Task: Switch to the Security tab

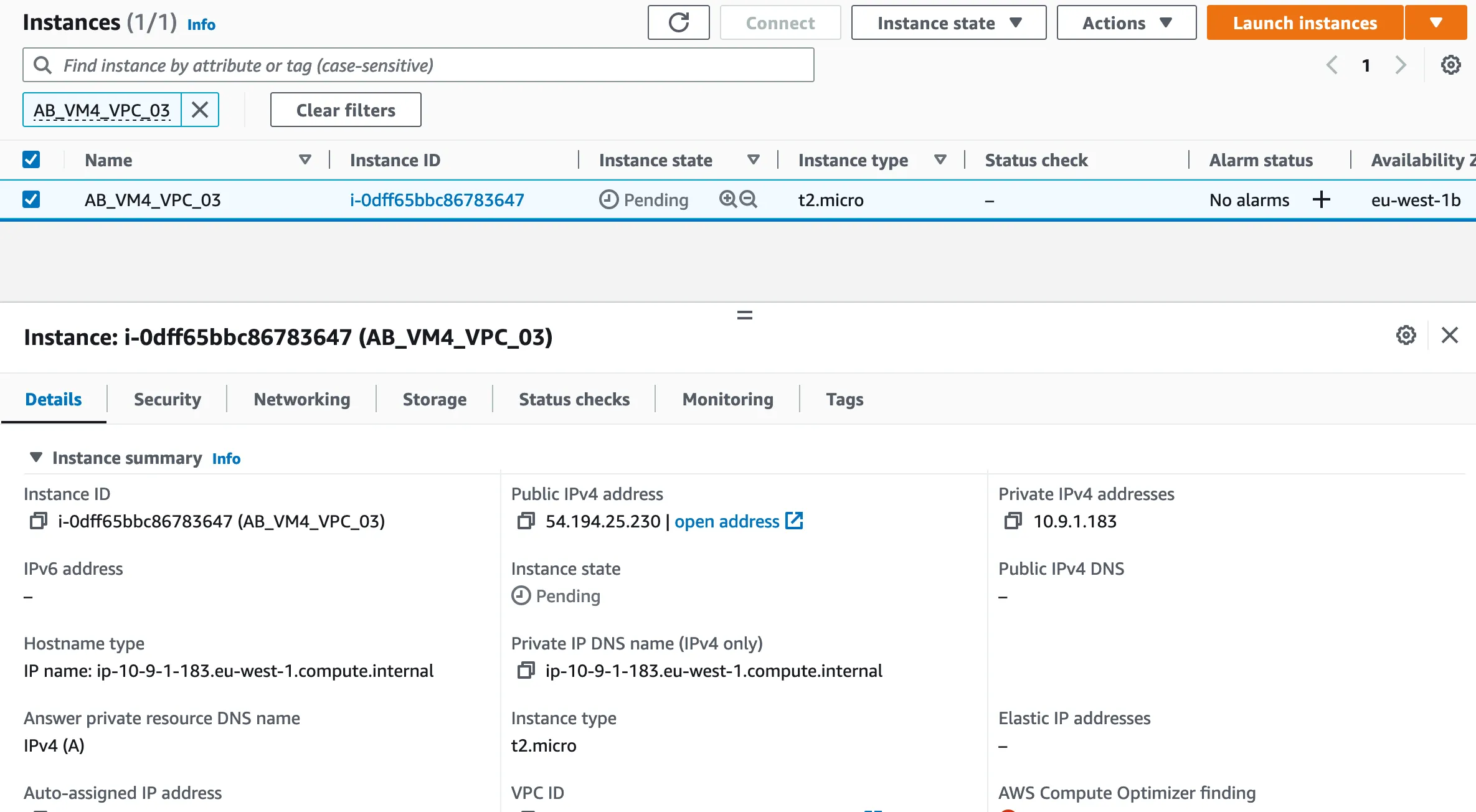Action: click(x=167, y=399)
